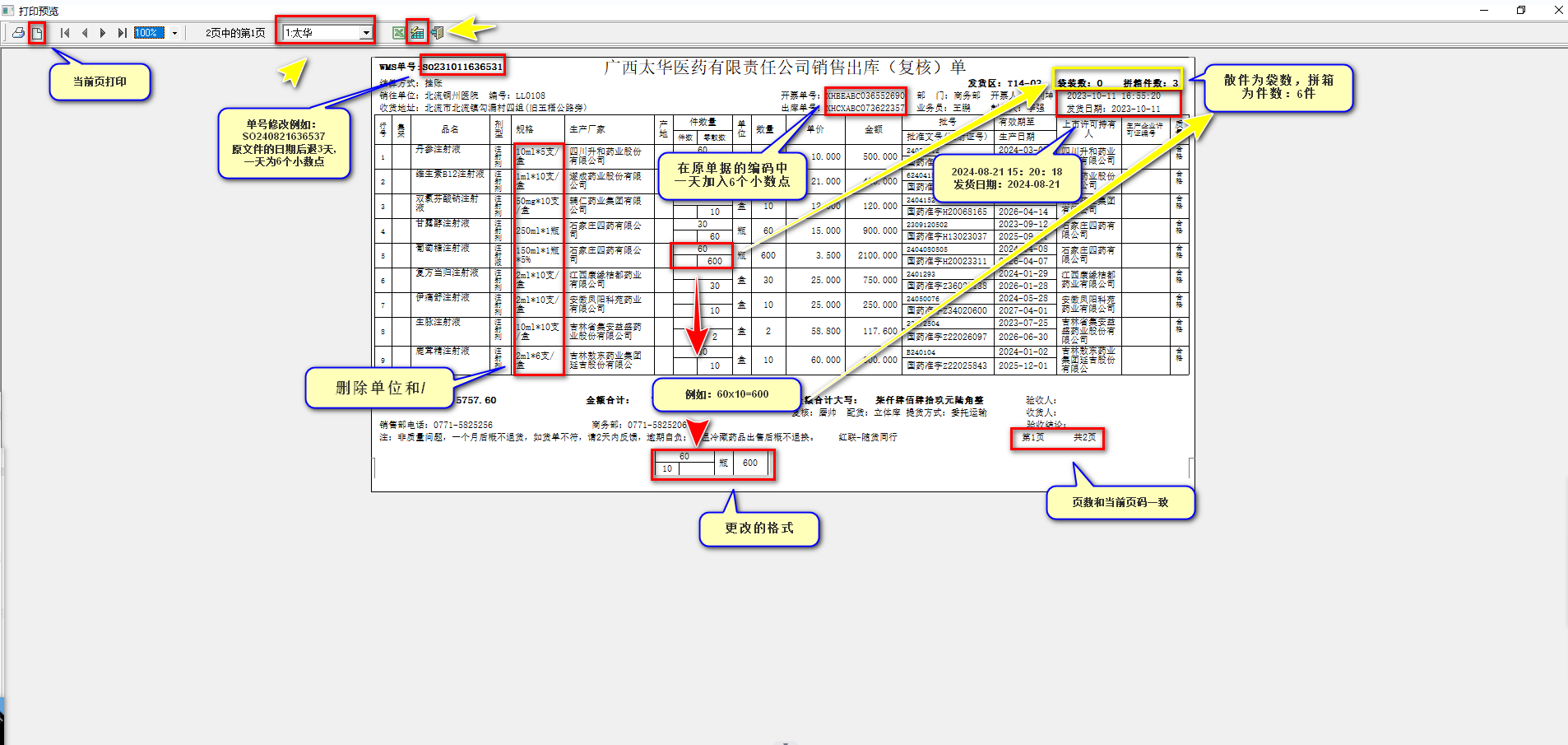Export the preview to Excel
The height and width of the screenshot is (745, 1568).
399,33
